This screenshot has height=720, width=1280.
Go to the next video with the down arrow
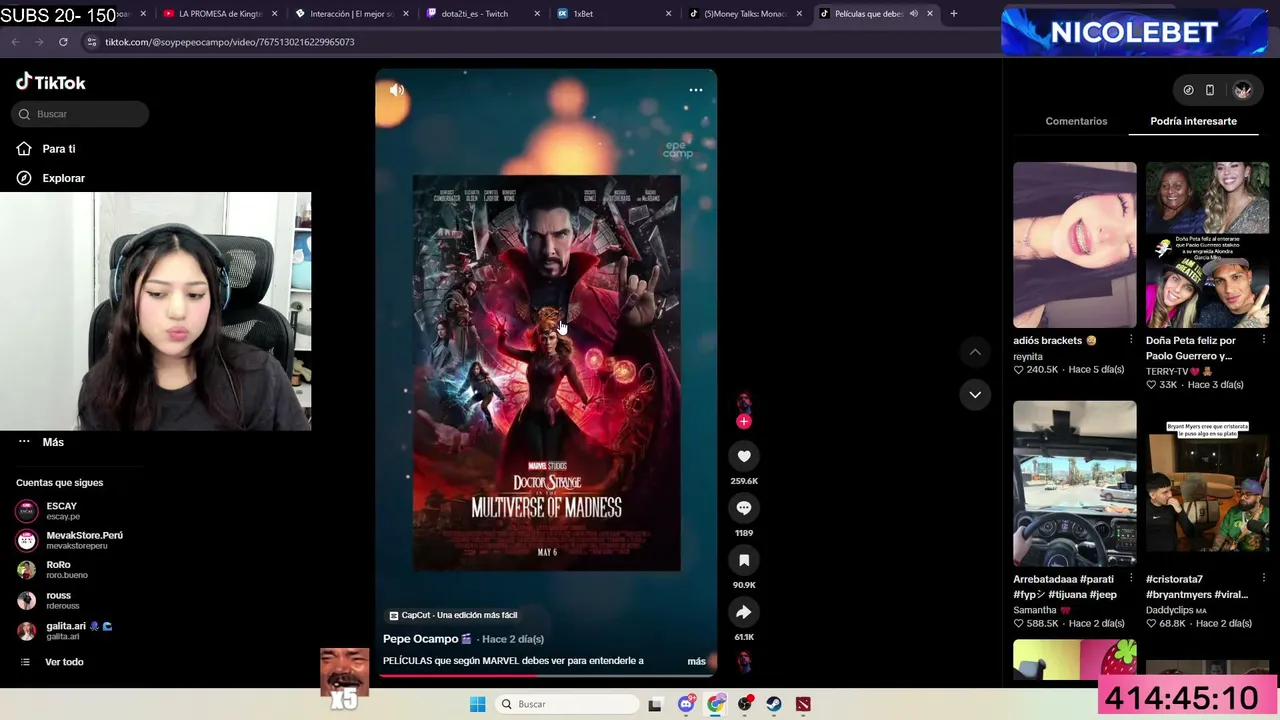[x=975, y=394]
